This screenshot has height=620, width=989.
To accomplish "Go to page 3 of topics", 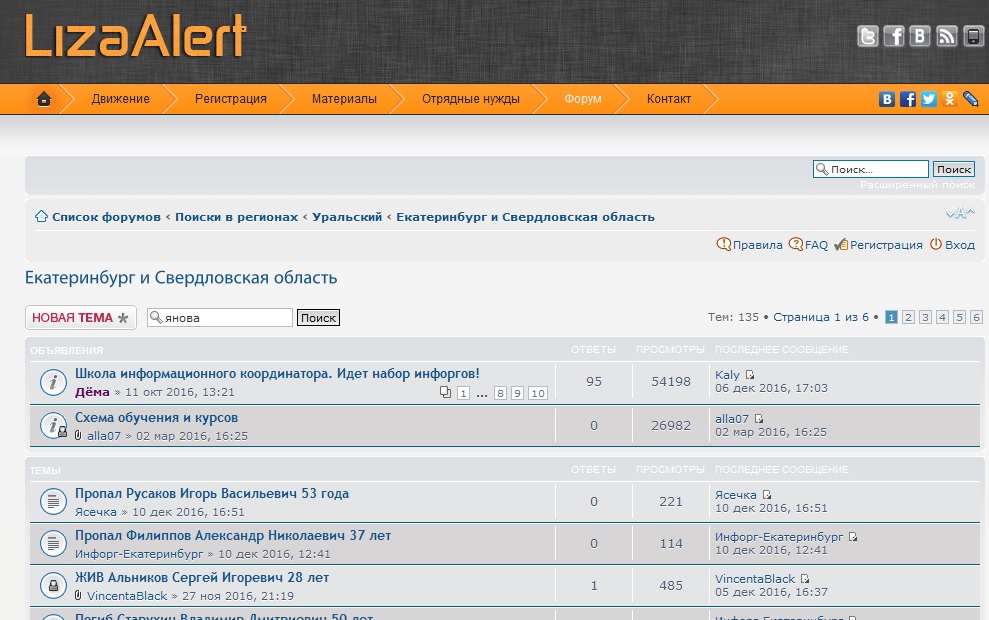I will coord(925,317).
